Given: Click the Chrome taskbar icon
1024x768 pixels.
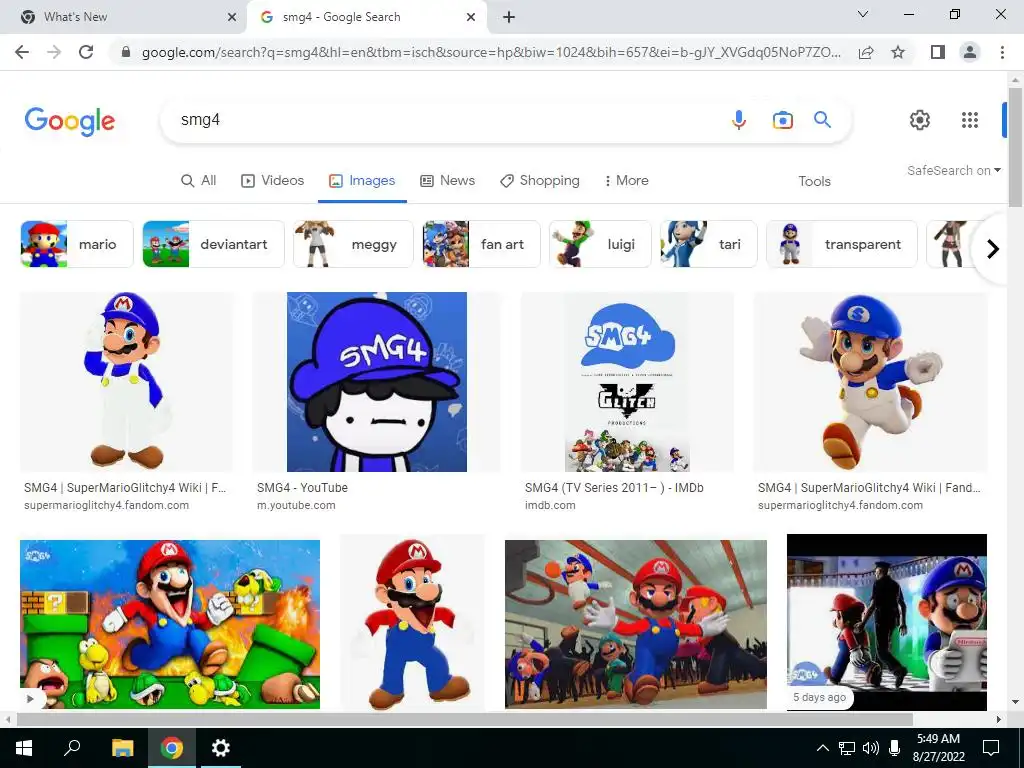Looking at the screenshot, I should point(172,748).
